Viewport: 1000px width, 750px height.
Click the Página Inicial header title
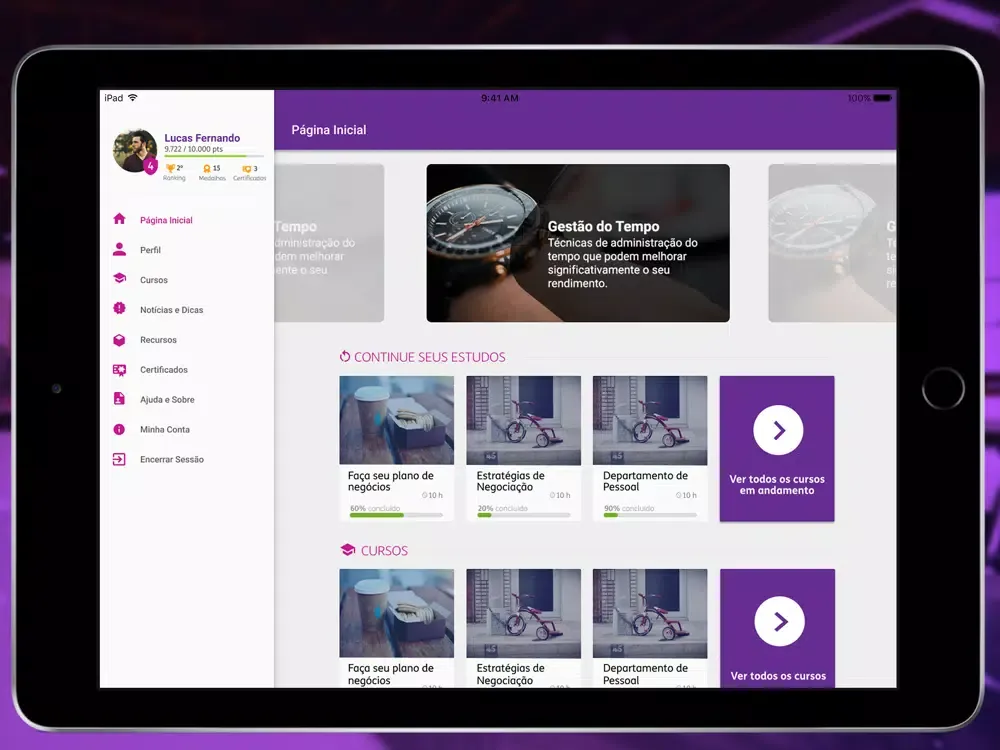point(329,130)
